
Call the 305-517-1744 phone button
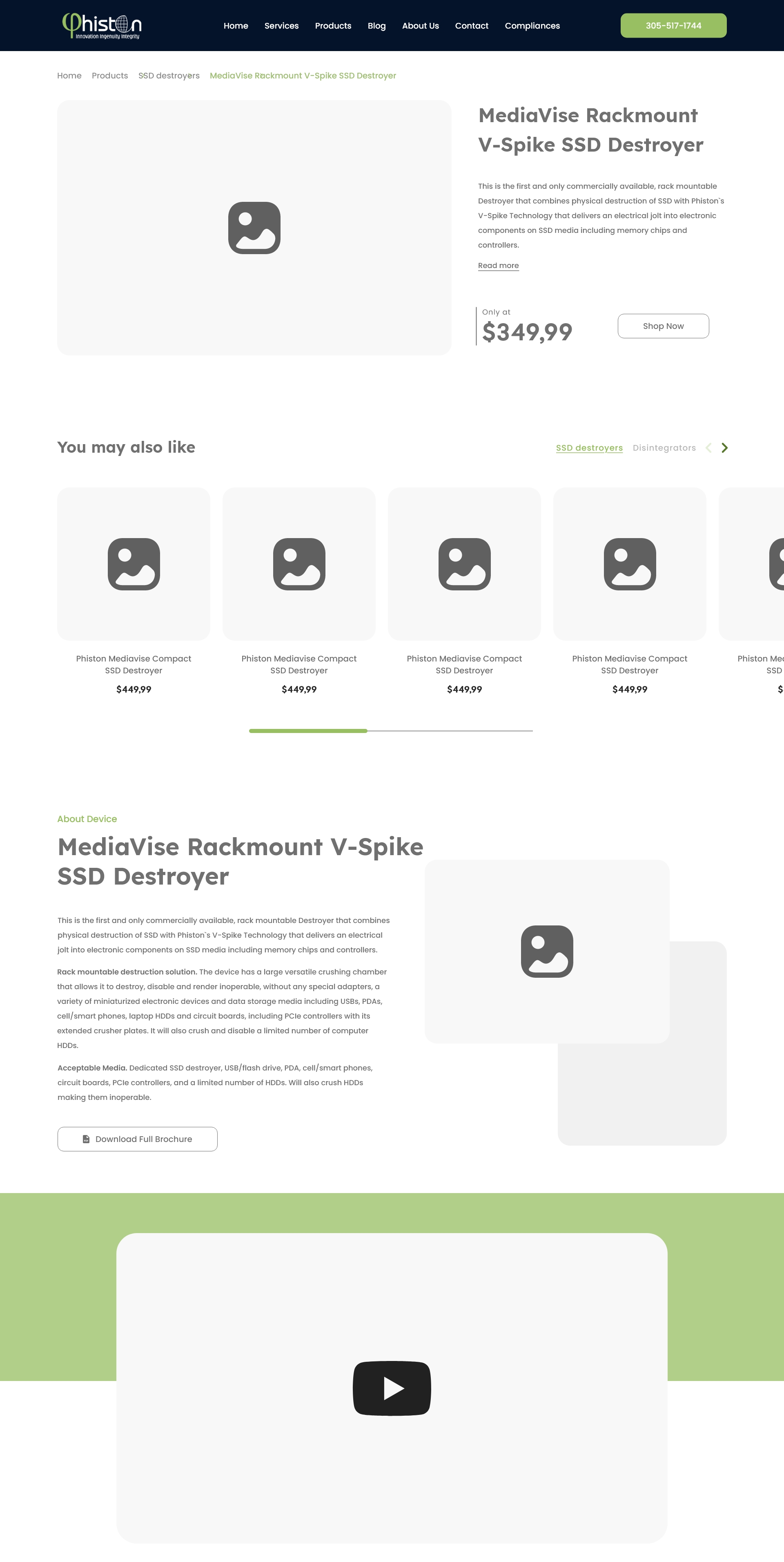point(673,25)
